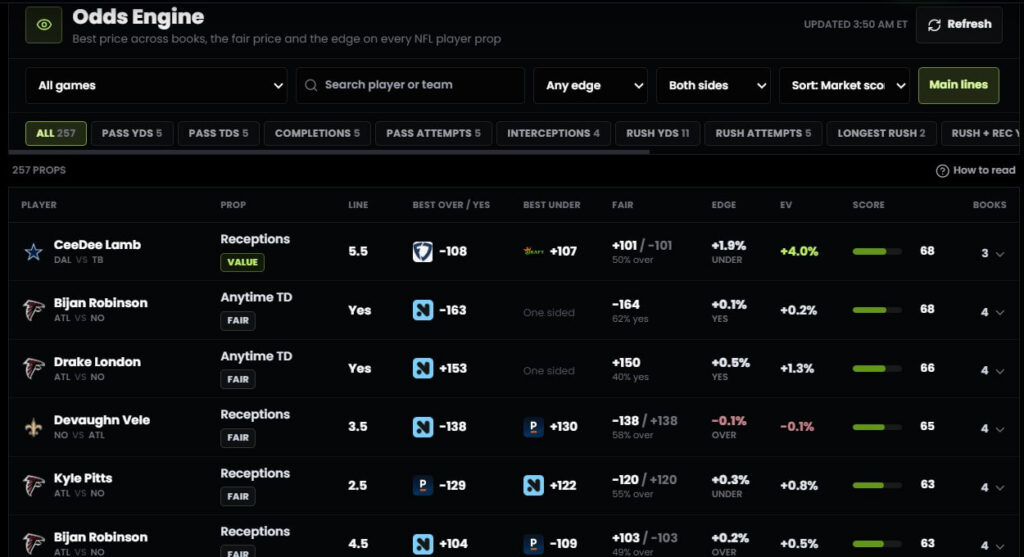The image size is (1024, 557).
Task: Click the CeeDee Lamb player name
Action: pyautogui.click(x=97, y=245)
